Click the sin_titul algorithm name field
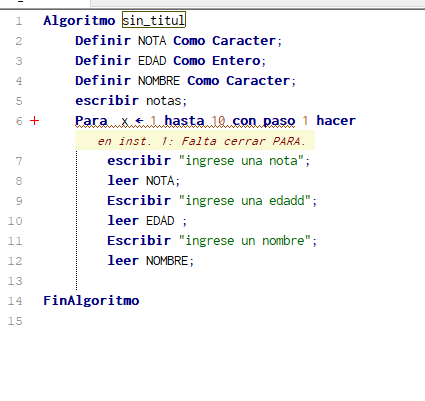 click(154, 20)
